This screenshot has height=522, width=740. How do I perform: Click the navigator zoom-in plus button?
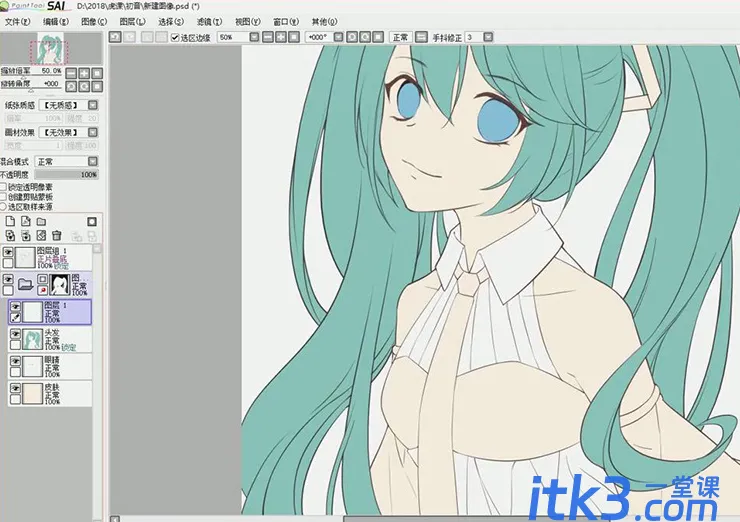pyautogui.click(x=84, y=73)
